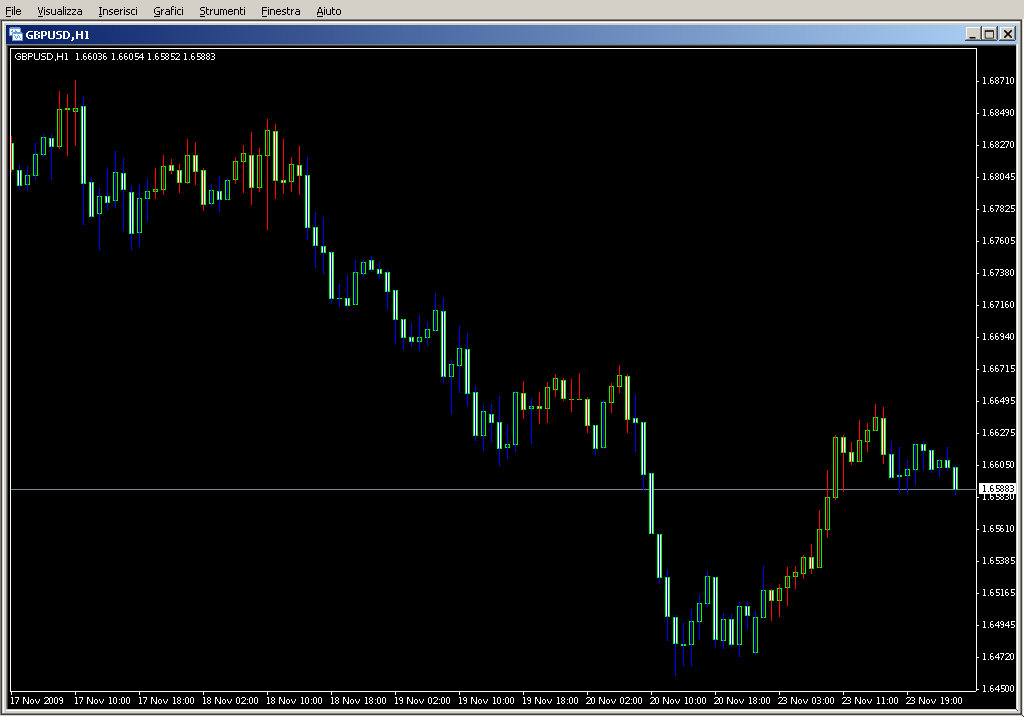Maximize the GBPUSD,H1 chart window
The width and height of the screenshot is (1024, 717).
[x=989, y=34]
